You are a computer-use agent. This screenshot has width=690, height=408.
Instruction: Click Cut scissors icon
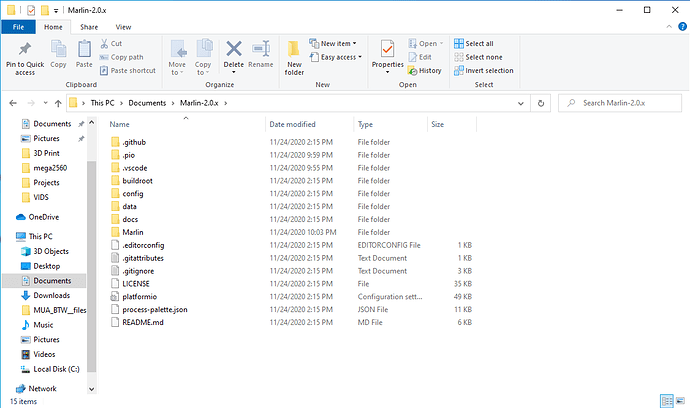[x=104, y=44]
